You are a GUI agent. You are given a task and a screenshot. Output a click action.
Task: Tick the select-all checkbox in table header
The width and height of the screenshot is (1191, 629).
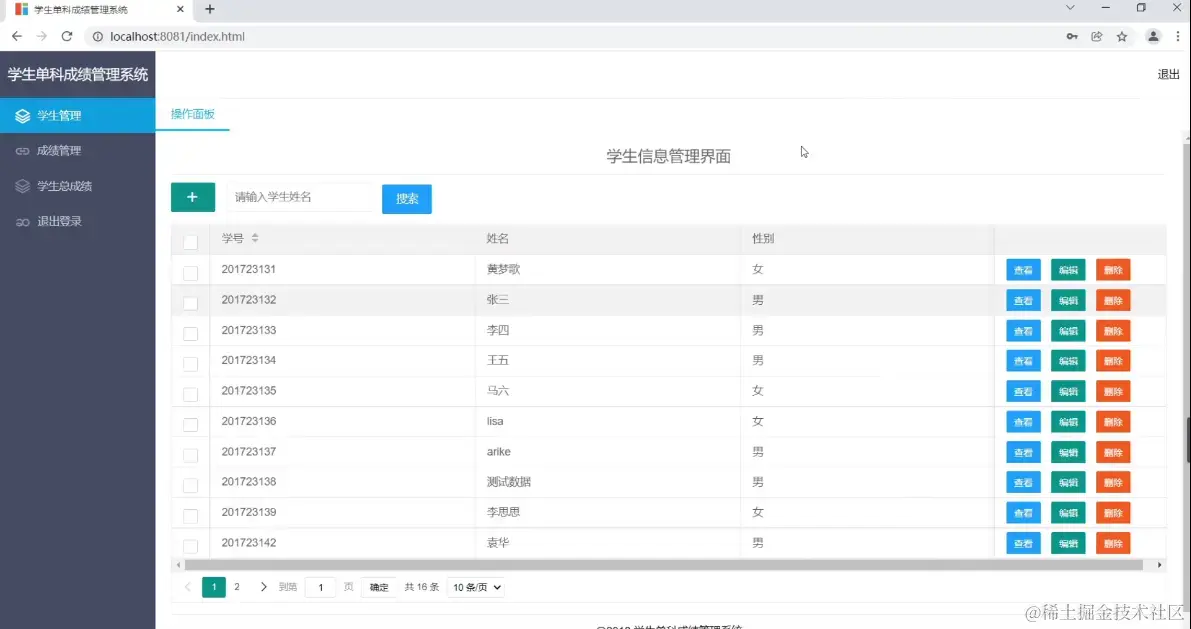tap(191, 242)
